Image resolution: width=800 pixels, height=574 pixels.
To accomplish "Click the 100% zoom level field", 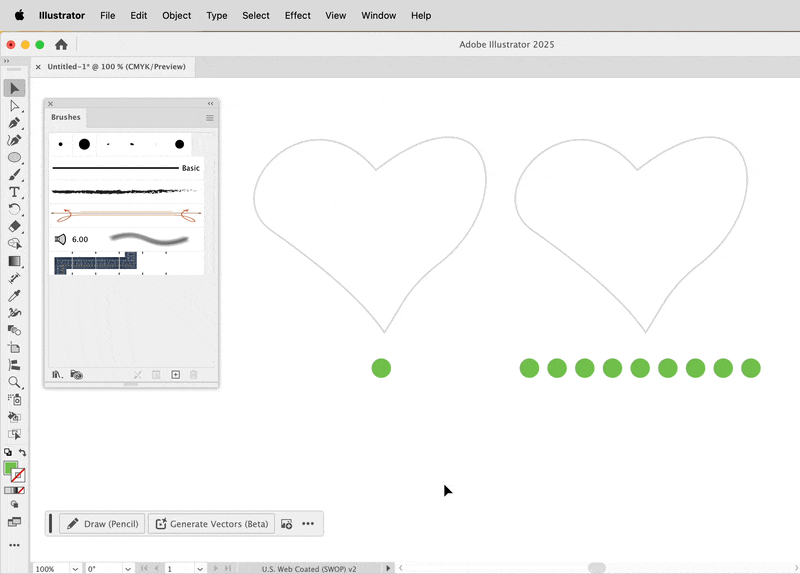I will 51,568.
